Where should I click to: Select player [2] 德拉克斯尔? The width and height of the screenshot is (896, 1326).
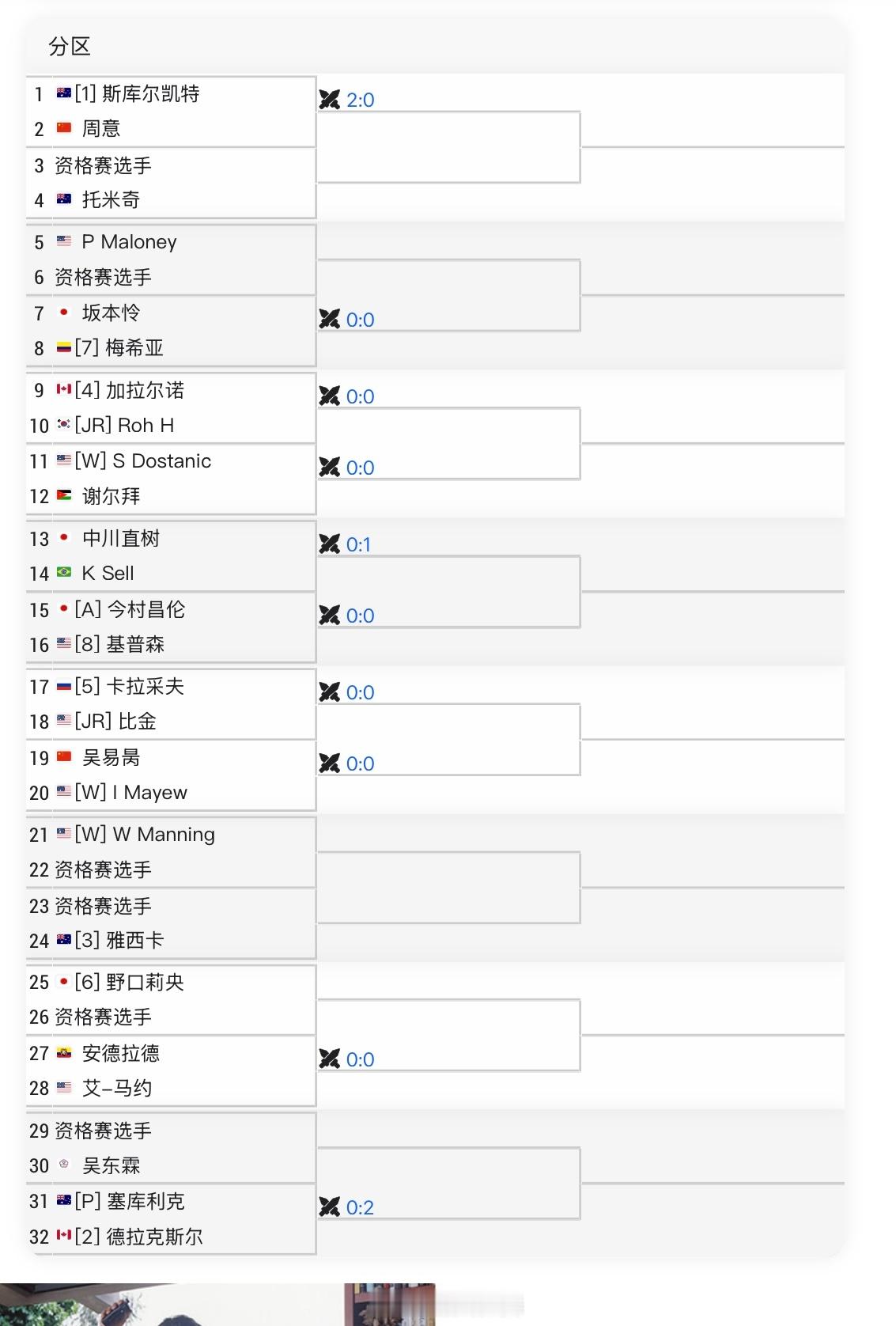138,1237
